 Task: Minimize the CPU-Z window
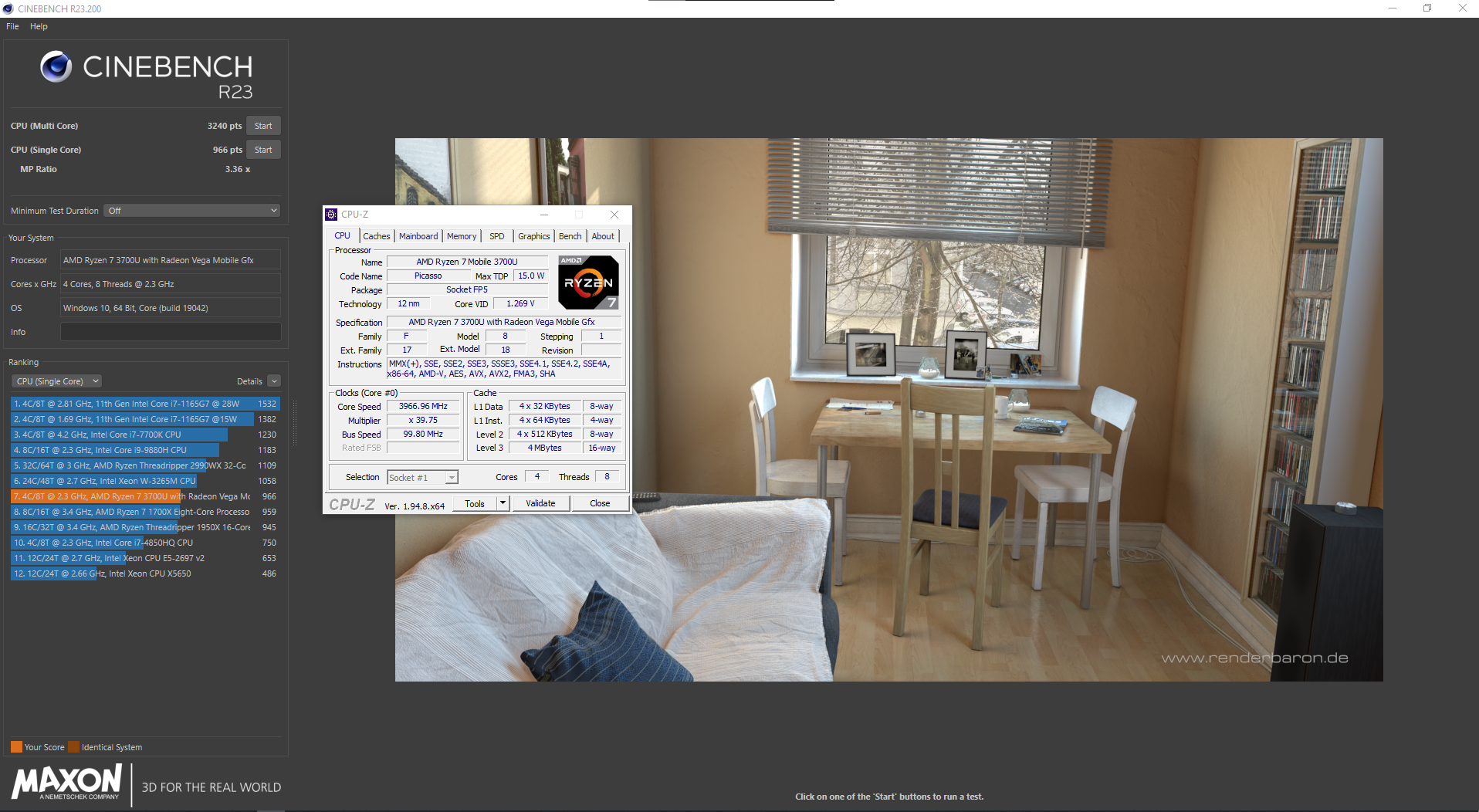click(544, 215)
